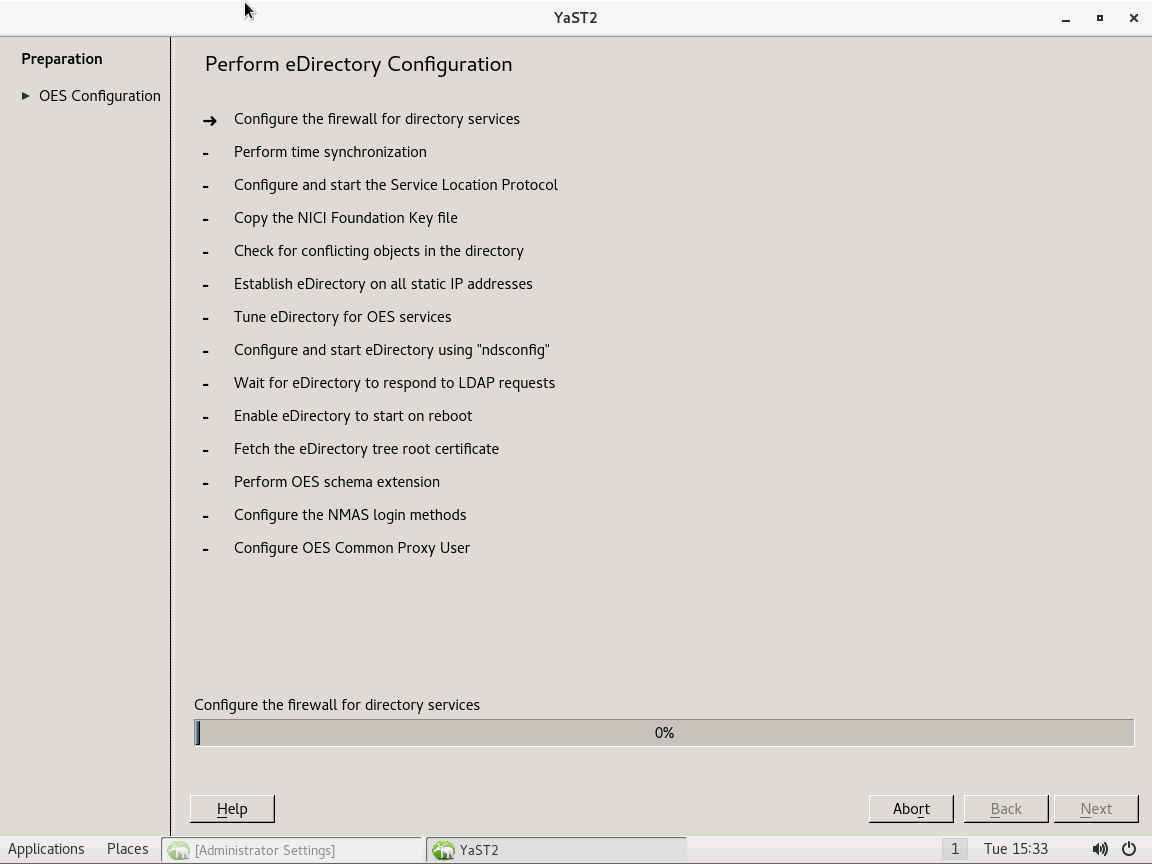Click the current-step arrow icon
The height and width of the screenshot is (864, 1152).
[x=209, y=120]
